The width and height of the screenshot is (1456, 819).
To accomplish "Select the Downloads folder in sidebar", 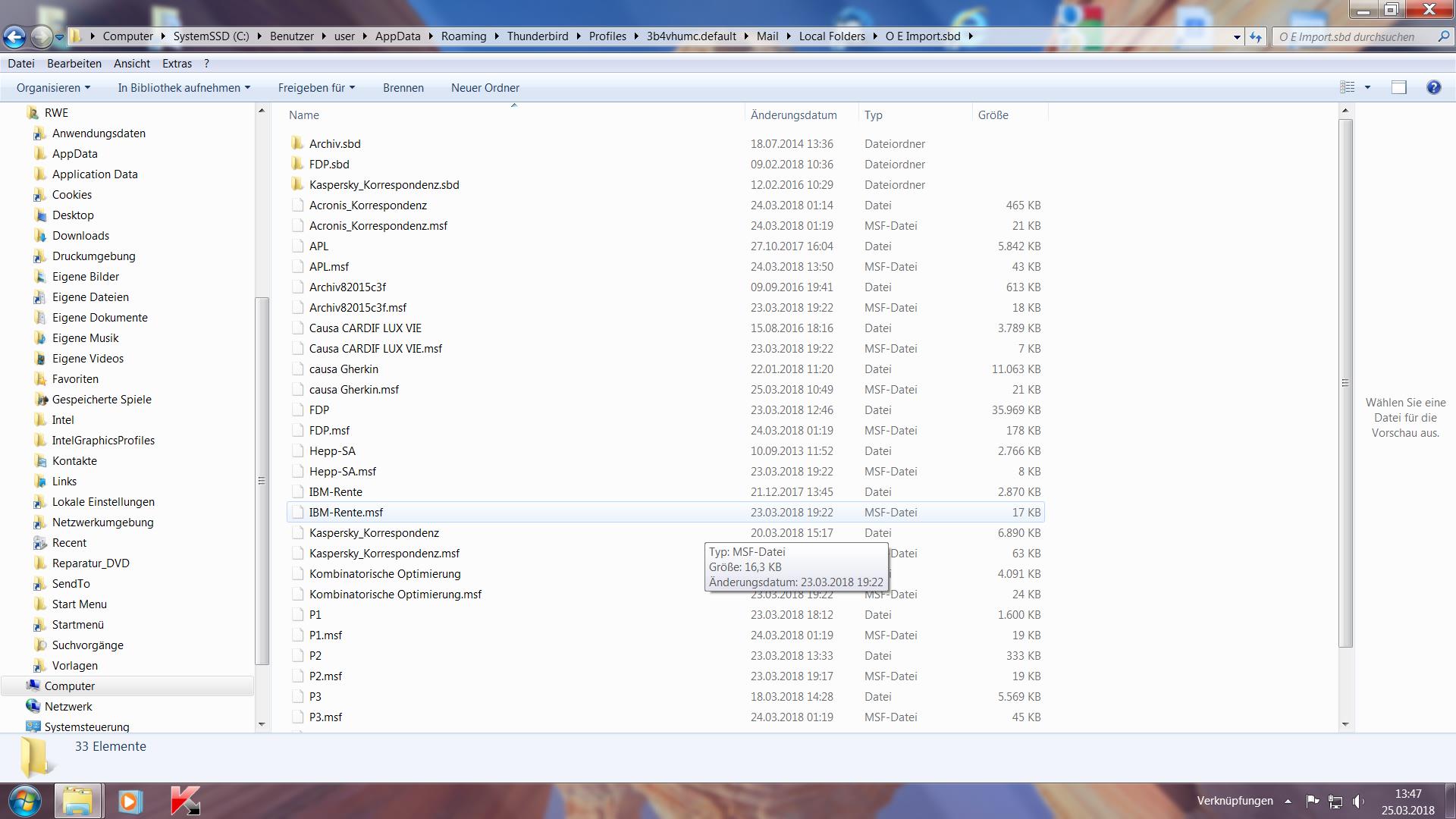I will tap(80, 235).
